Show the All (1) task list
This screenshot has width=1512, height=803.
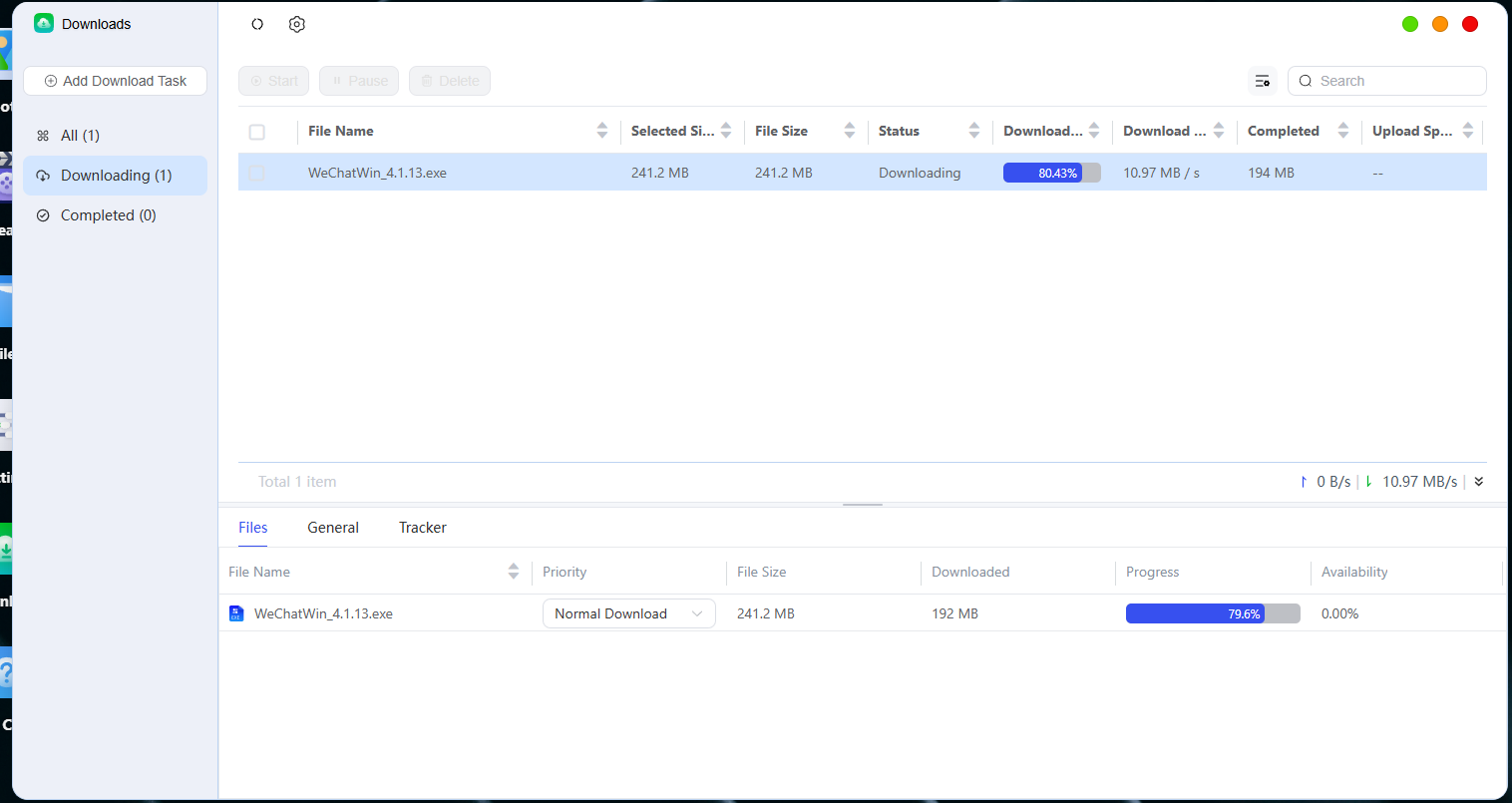click(115, 136)
